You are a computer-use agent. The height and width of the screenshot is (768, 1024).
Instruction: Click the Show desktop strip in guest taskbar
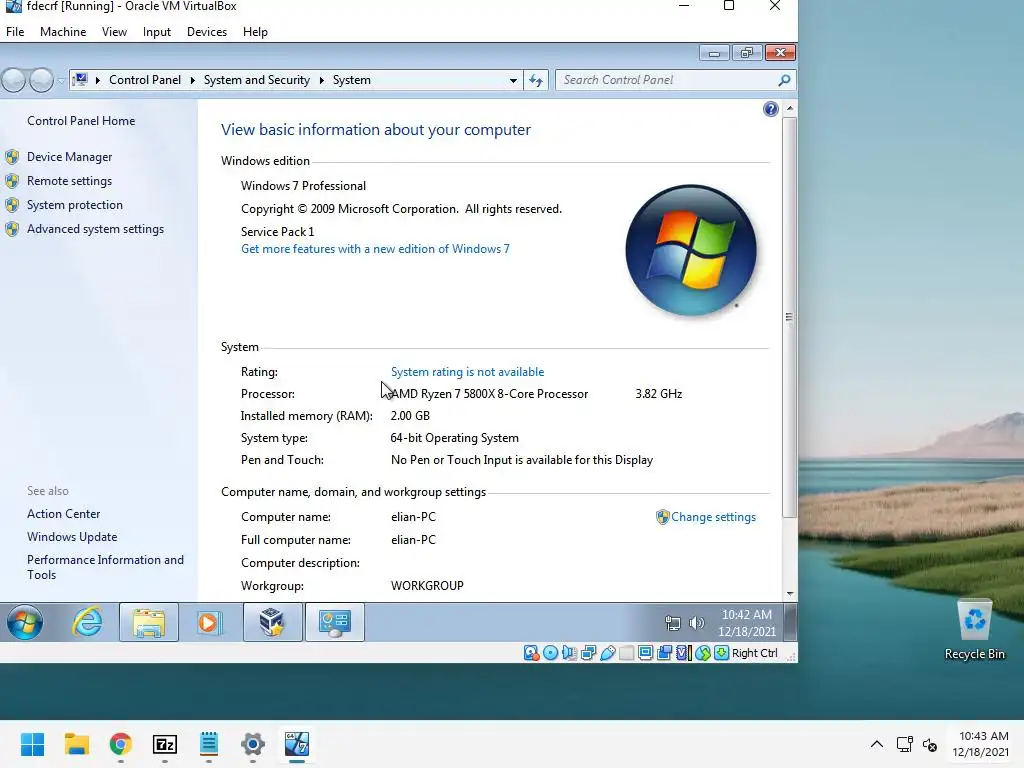click(790, 622)
